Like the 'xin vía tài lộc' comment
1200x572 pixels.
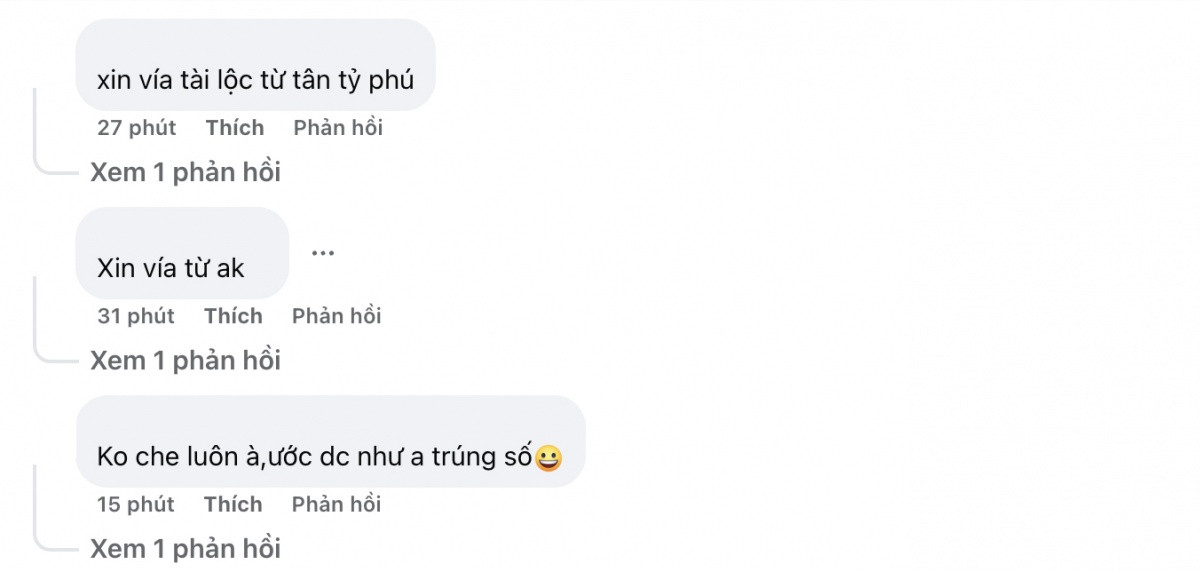coord(235,128)
